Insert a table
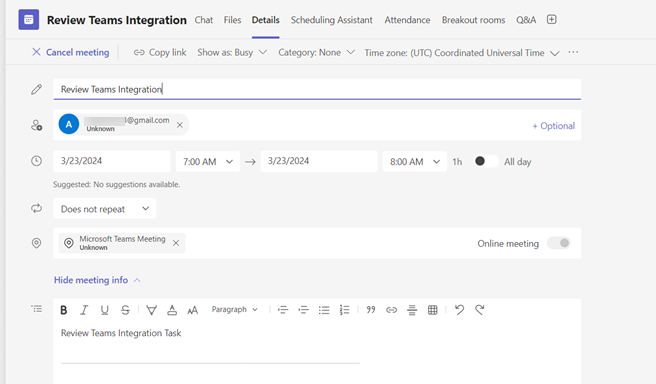 point(433,310)
